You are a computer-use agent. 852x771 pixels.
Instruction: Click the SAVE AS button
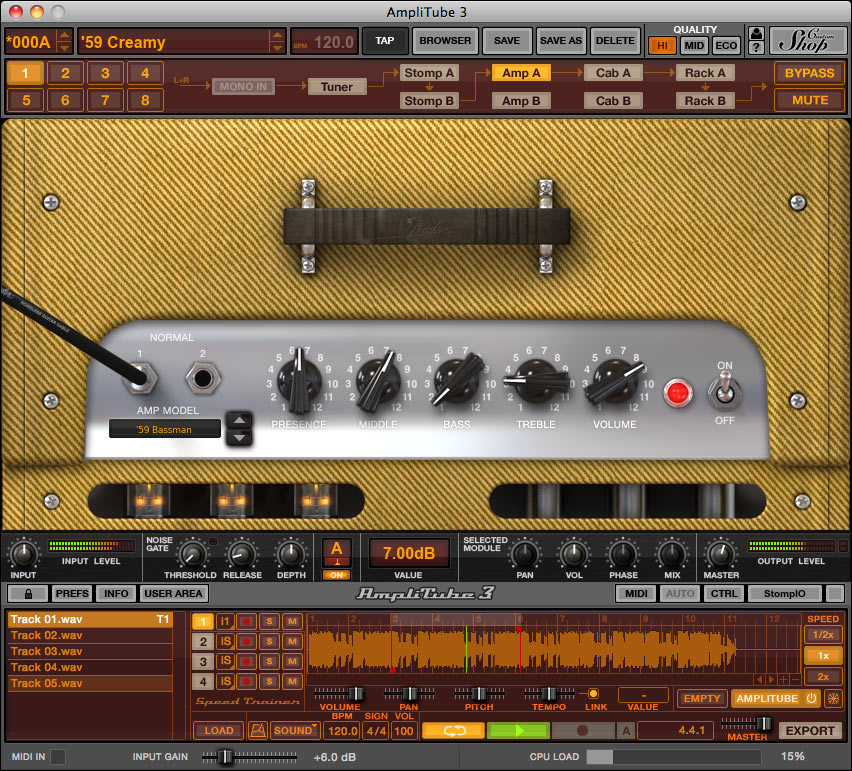click(561, 41)
